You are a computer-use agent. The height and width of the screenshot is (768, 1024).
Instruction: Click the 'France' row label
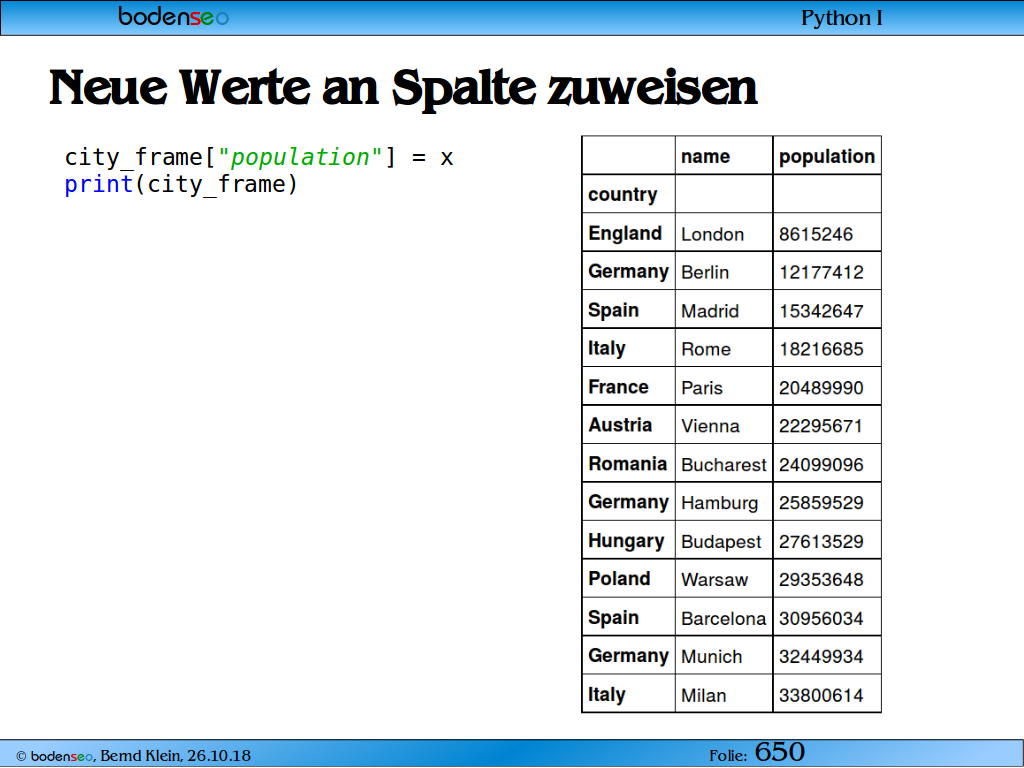618,387
